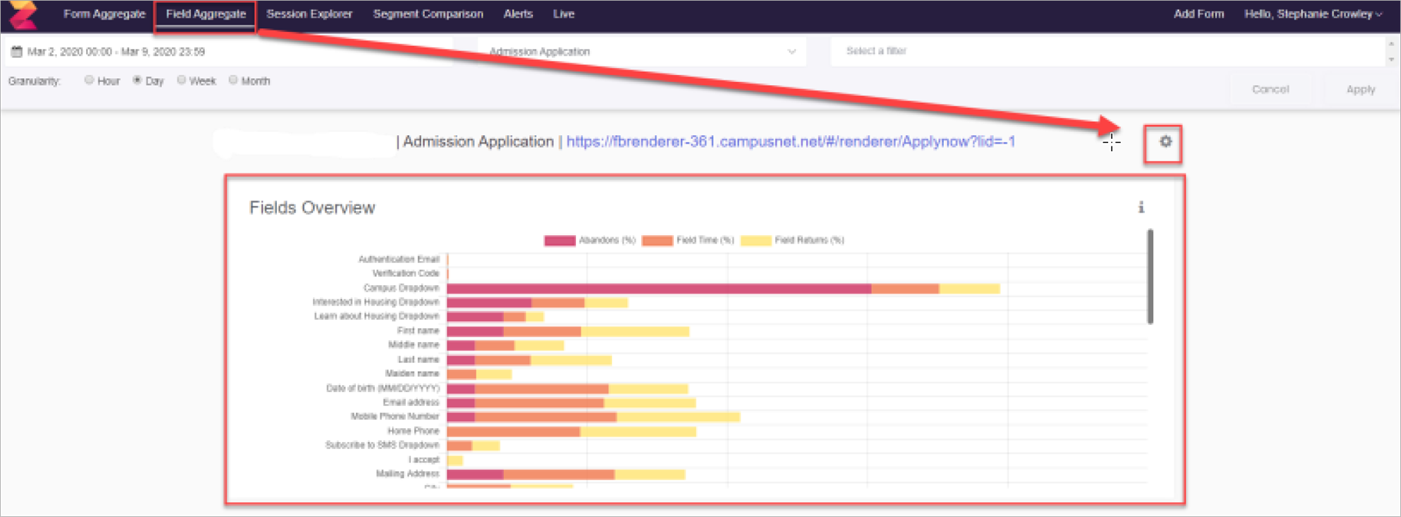Click the chart's vertical scrollbar
The width and height of the screenshot is (1401, 517).
pos(1150,276)
